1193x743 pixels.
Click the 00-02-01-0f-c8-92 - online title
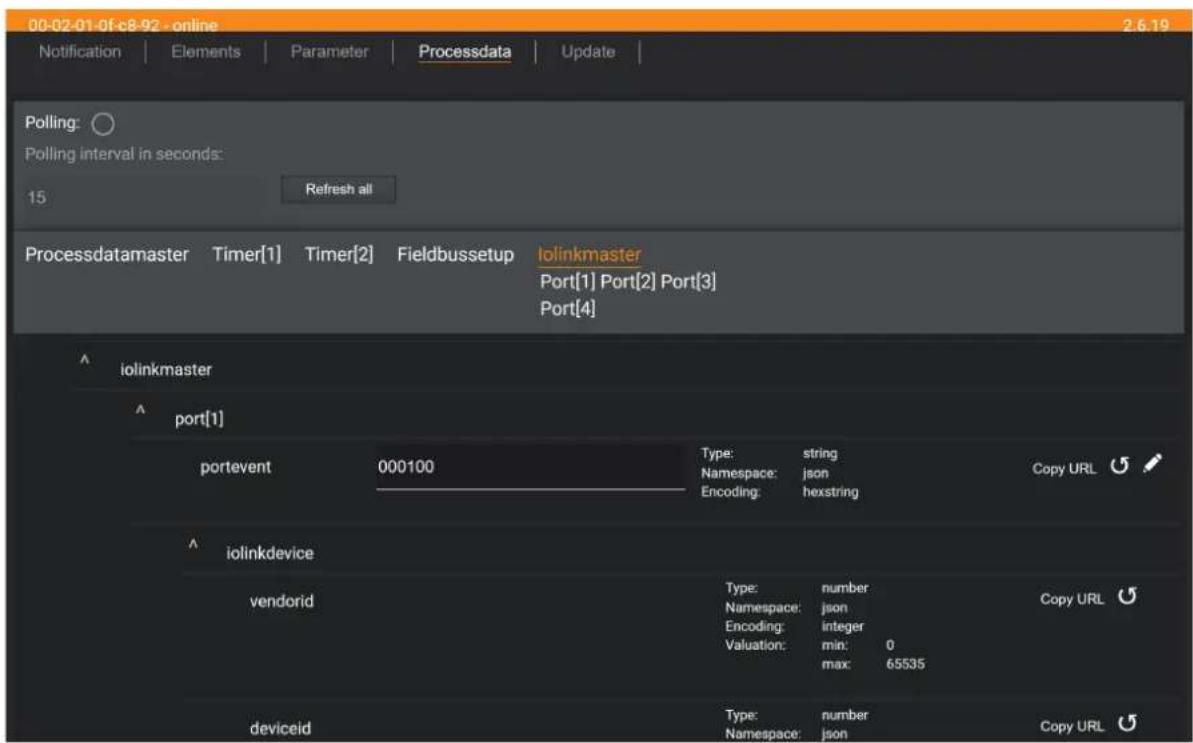122,24
